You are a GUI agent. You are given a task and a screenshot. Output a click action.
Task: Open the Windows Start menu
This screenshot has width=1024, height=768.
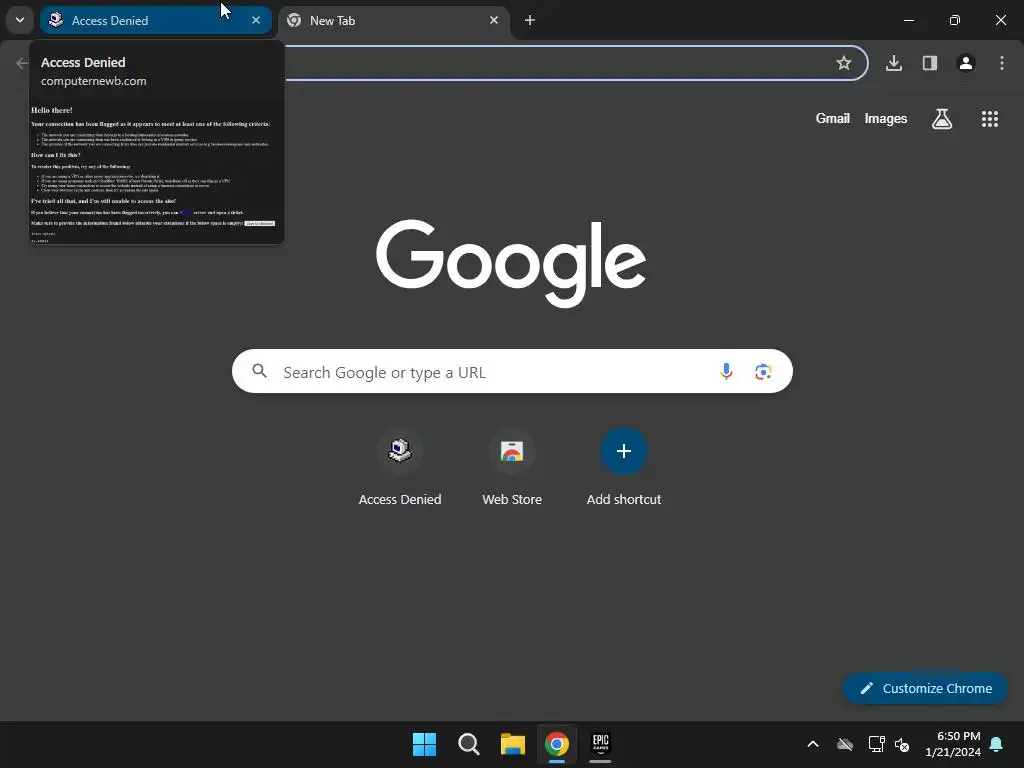pos(424,744)
